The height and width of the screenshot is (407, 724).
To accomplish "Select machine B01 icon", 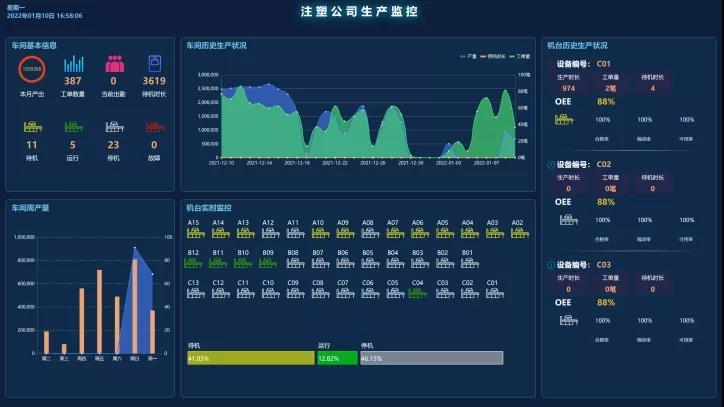I will [x=470, y=263].
